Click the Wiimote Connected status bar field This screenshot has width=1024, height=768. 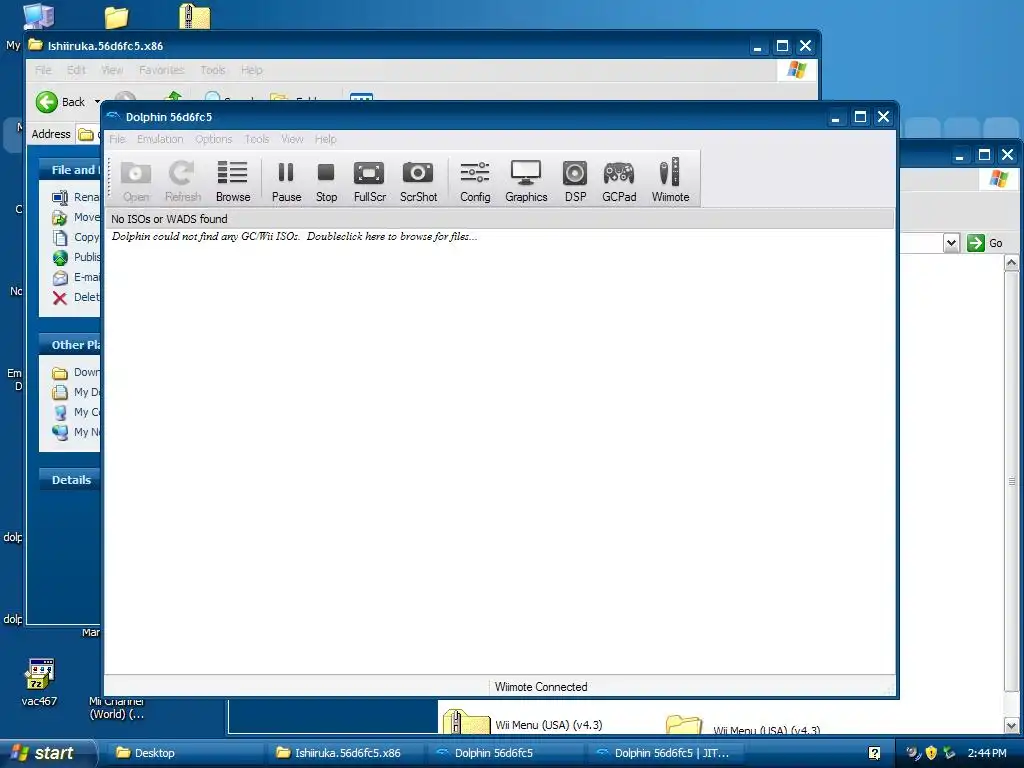pyautogui.click(x=541, y=687)
